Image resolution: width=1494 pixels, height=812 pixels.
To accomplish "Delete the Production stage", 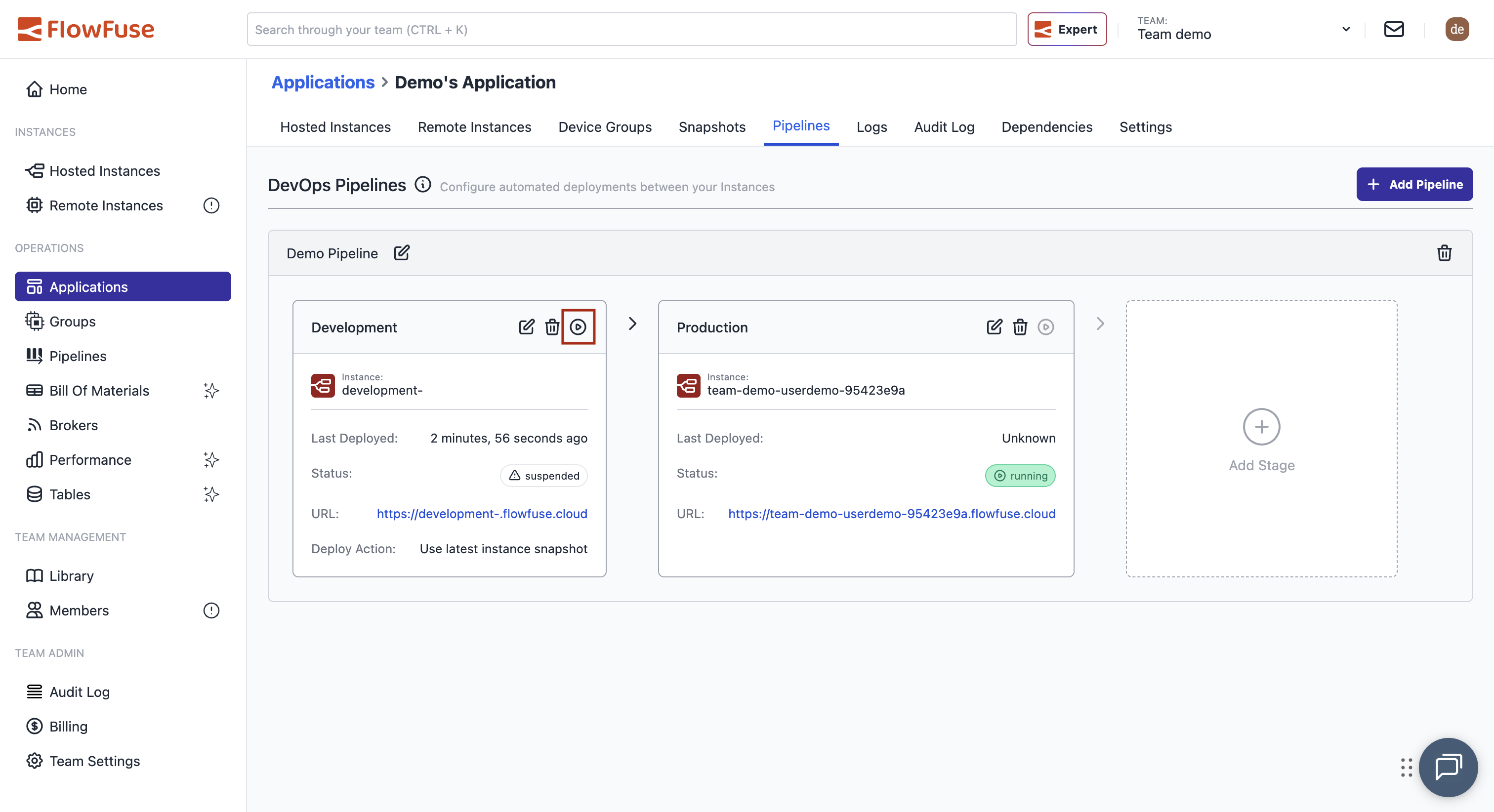I will (1020, 327).
